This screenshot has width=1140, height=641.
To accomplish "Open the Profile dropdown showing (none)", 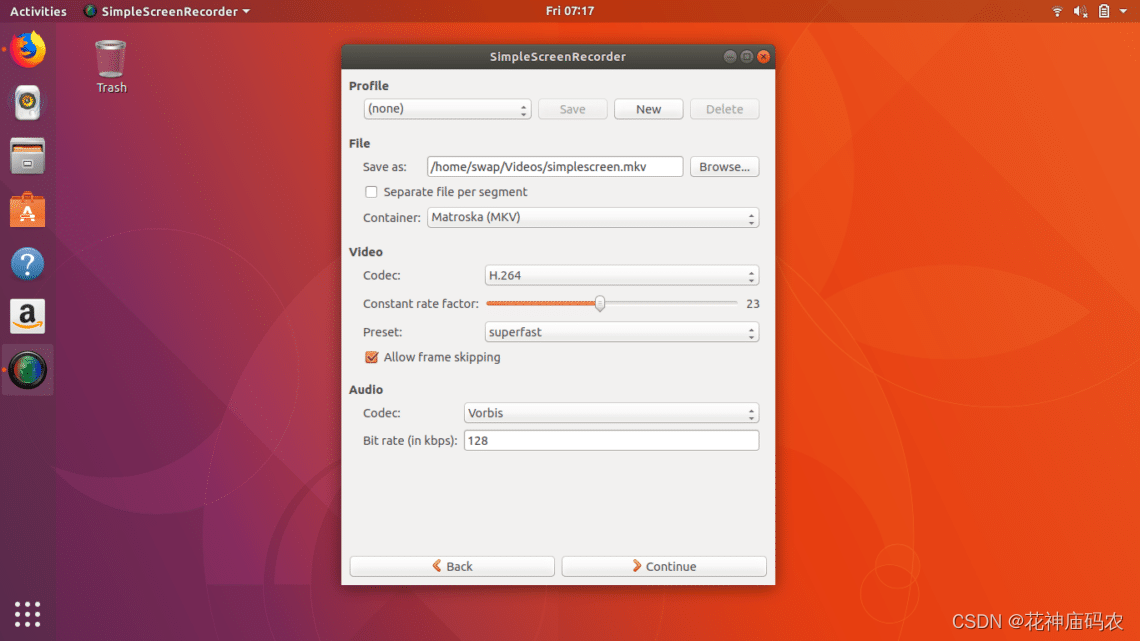I will (447, 109).
